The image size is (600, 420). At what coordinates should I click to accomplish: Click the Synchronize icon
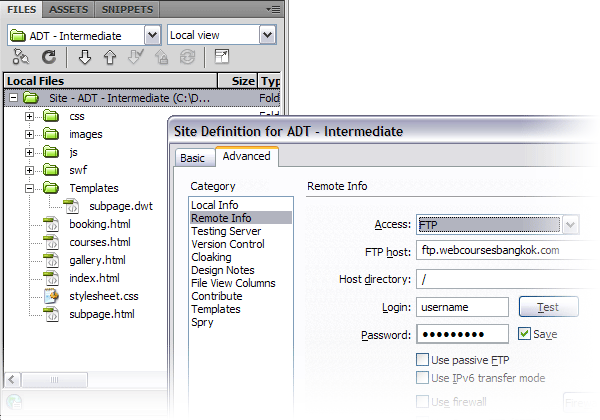(x=187, y=57)
